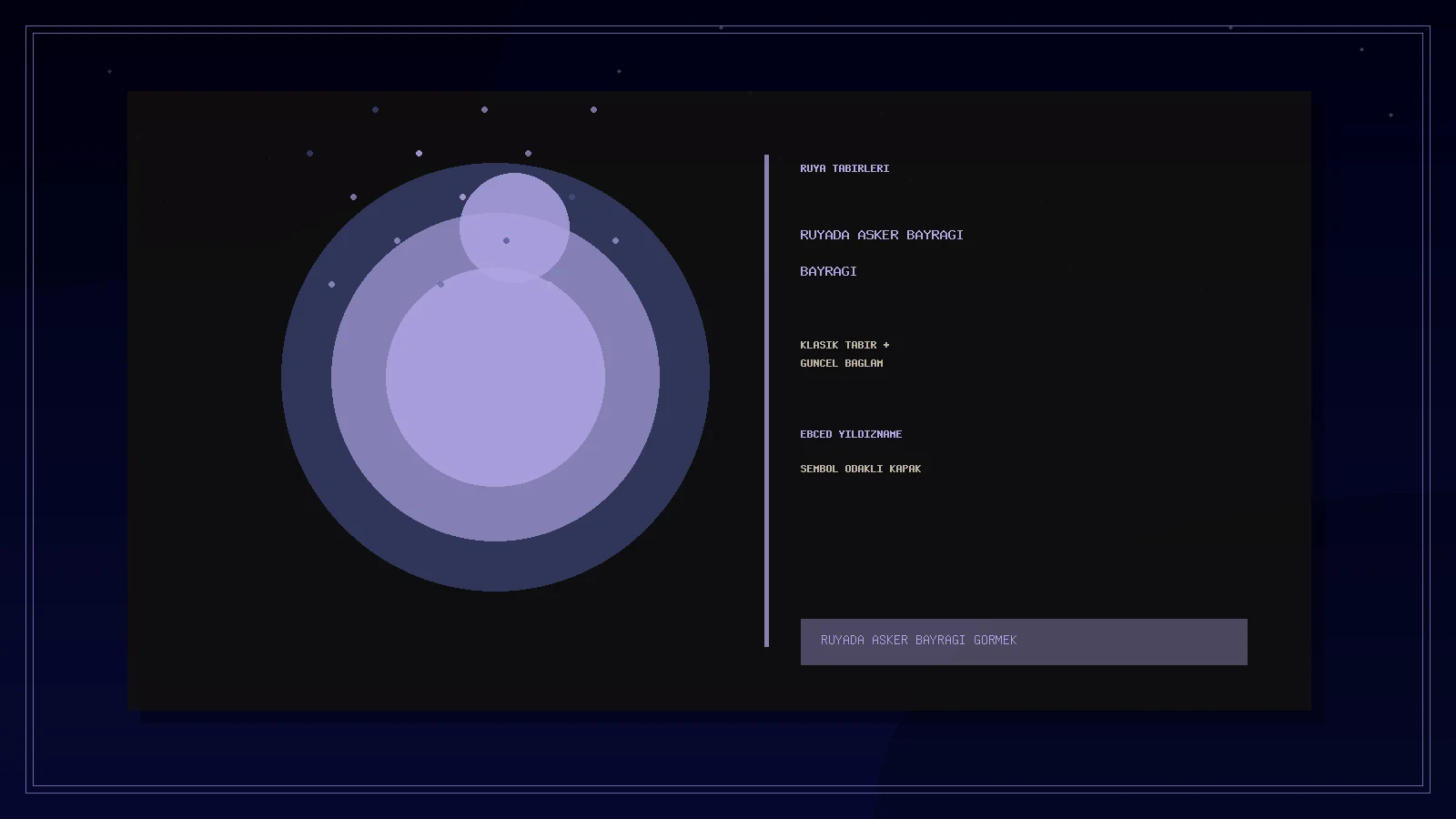Select the RUYADA ASKER BAYRAGI heading
Screen dimensions: 1456x819
pyautogui.click(x=881, y=235)
